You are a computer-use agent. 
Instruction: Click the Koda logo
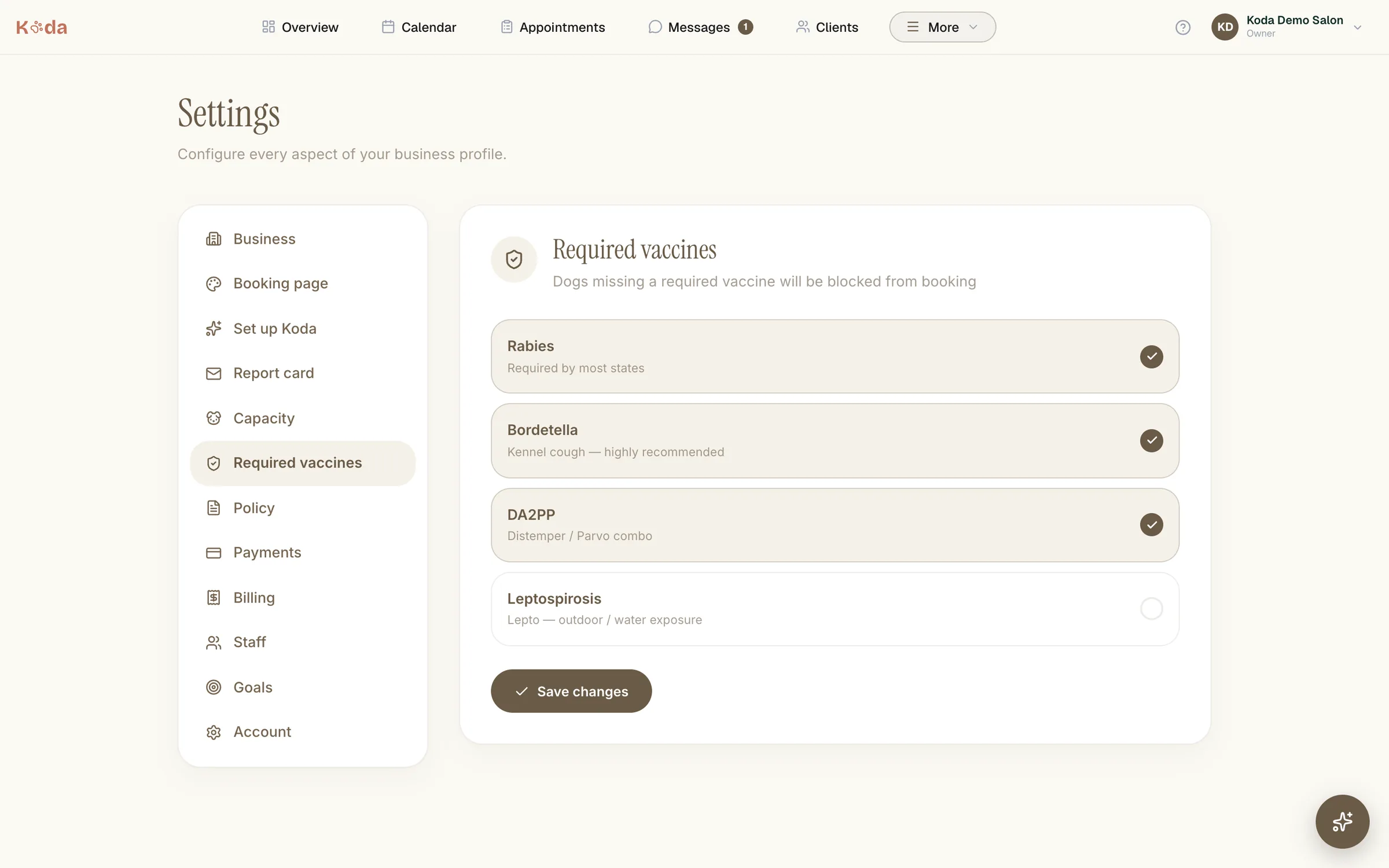(x=42, y=27)
